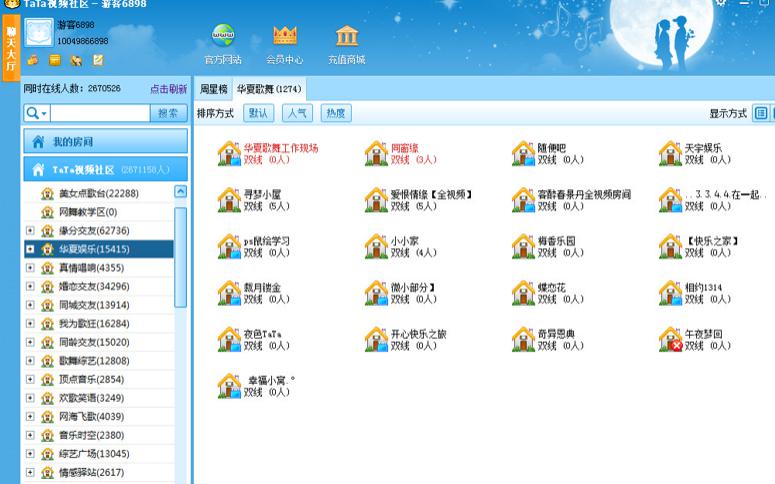This screenshot has width=775, height=484.
Task: Expand the 歌舞综艺(12808) category
Action: (30, 361)
